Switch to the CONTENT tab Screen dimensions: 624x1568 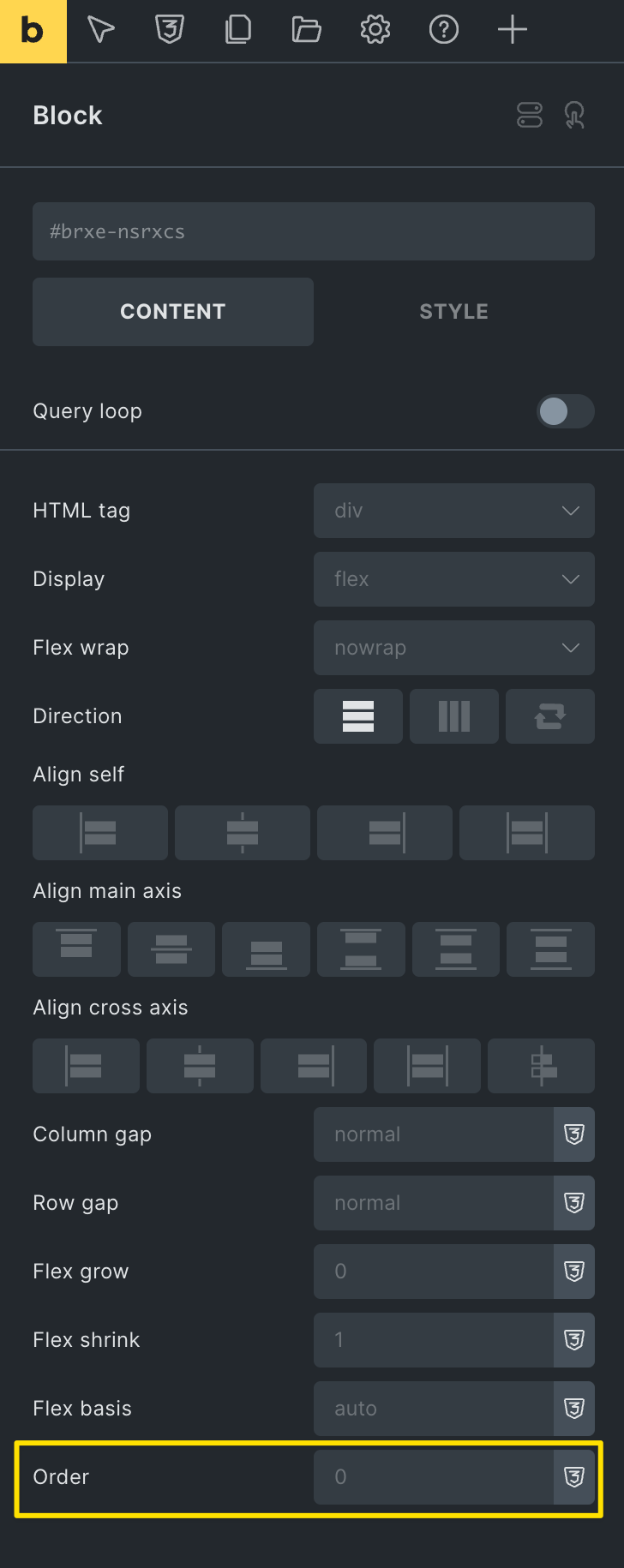click(173, 312)
